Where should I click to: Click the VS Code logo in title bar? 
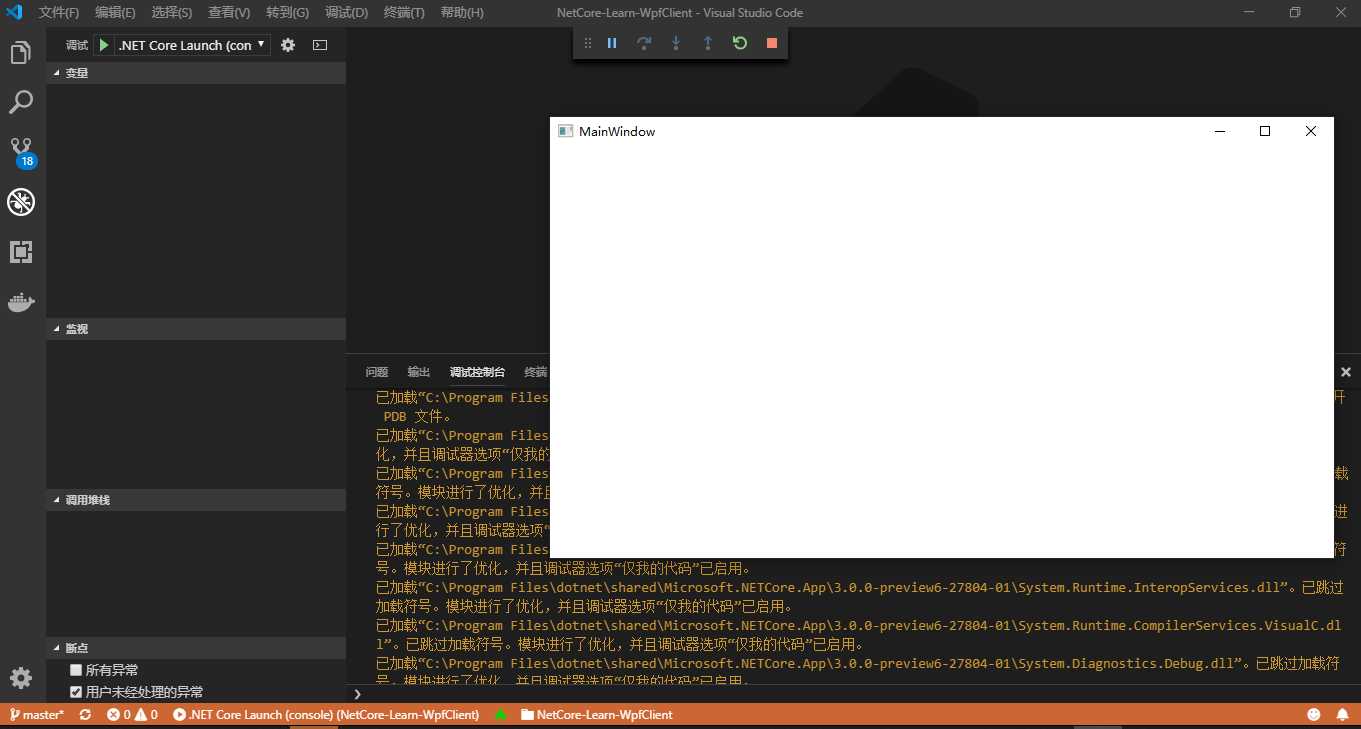pyautogui.click(x=14, y=12)
